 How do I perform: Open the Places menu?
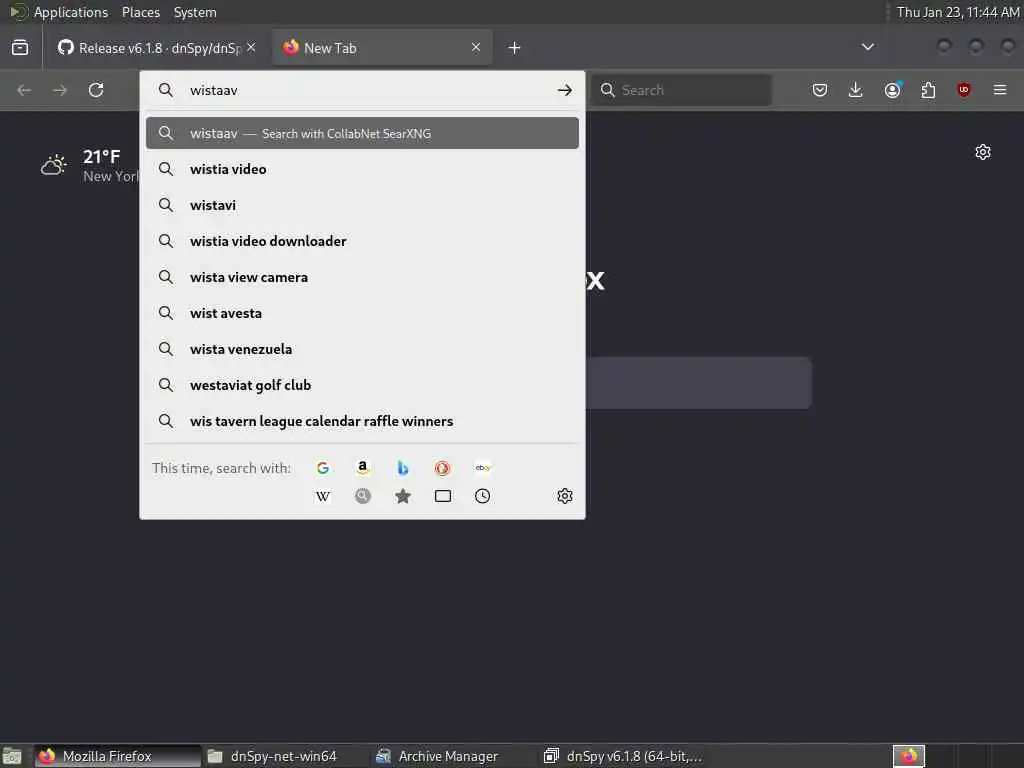pyautogui.click(x=141, y=12)
